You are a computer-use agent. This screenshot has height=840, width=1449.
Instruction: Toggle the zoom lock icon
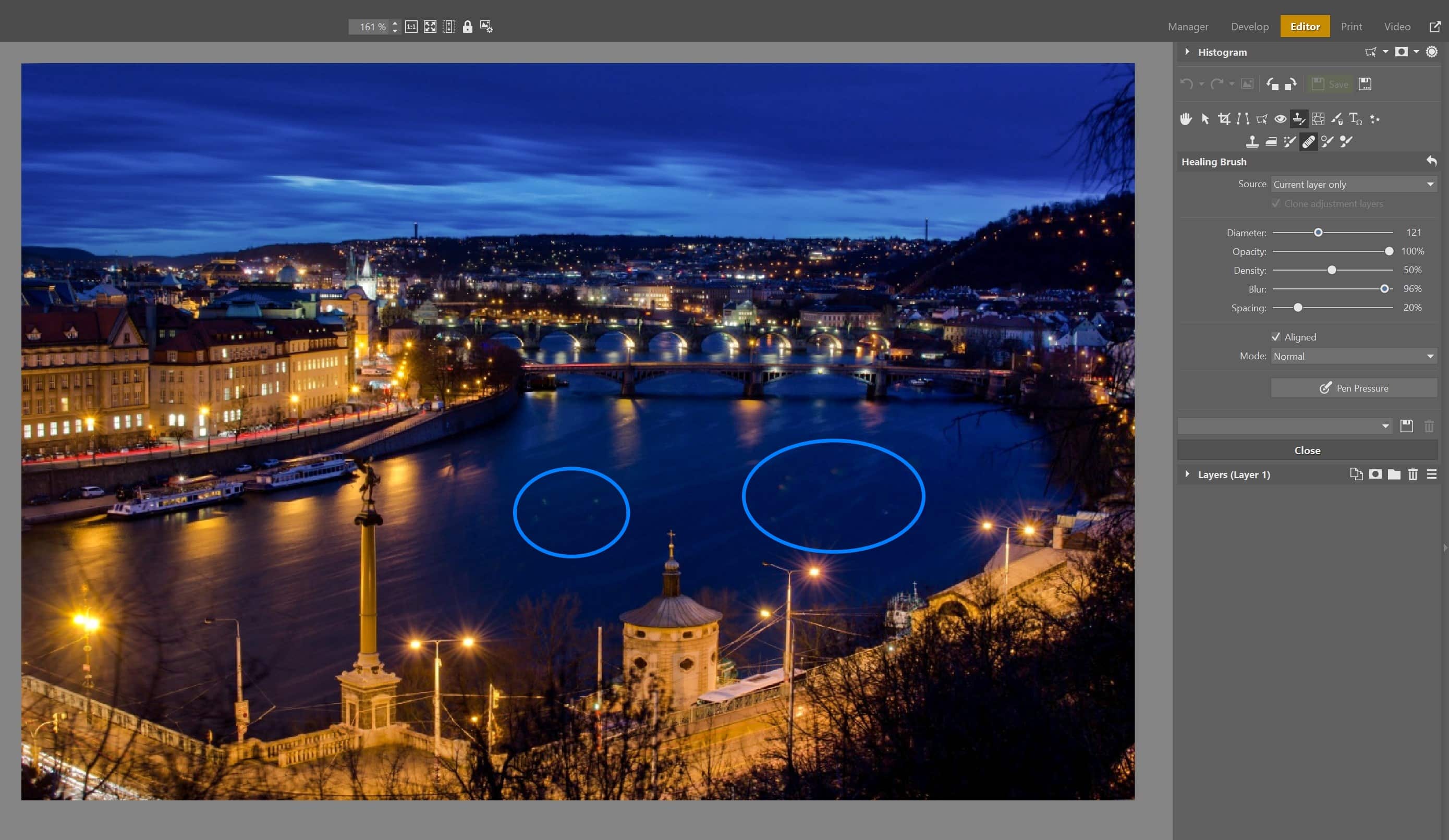468,27
